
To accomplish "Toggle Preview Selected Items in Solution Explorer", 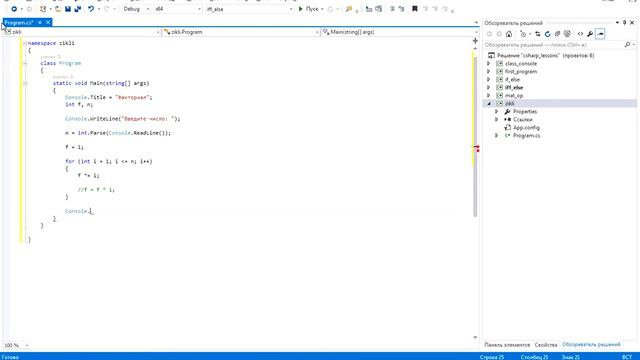I will [600, 34].
